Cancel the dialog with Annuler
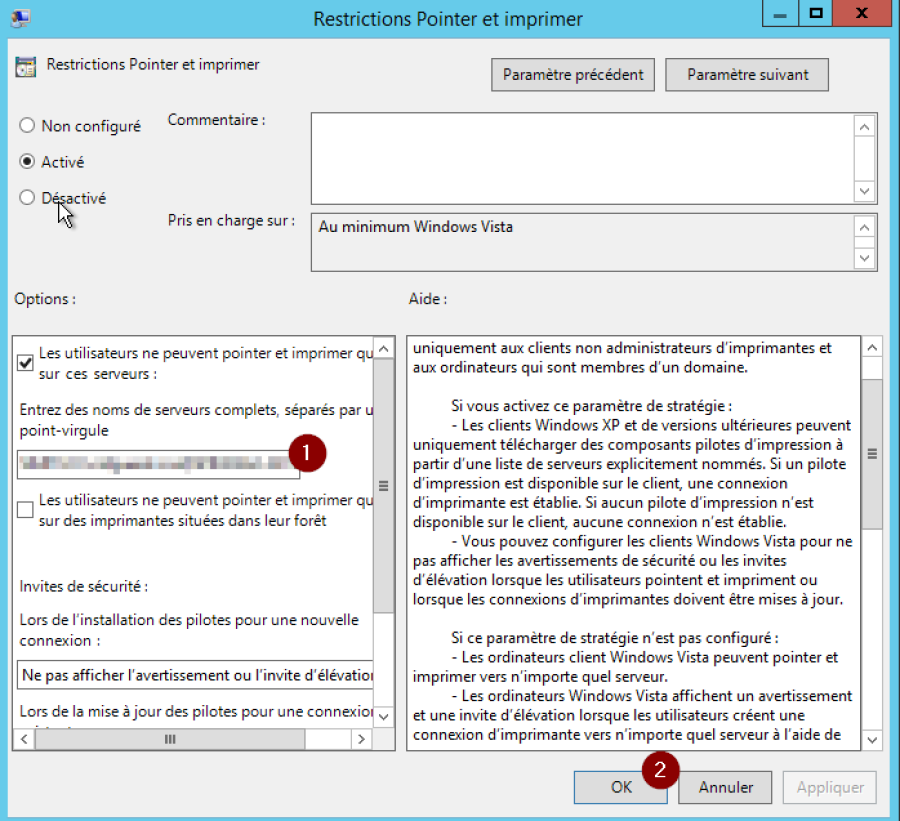This screenshot has width=900, height=821. 726,787
